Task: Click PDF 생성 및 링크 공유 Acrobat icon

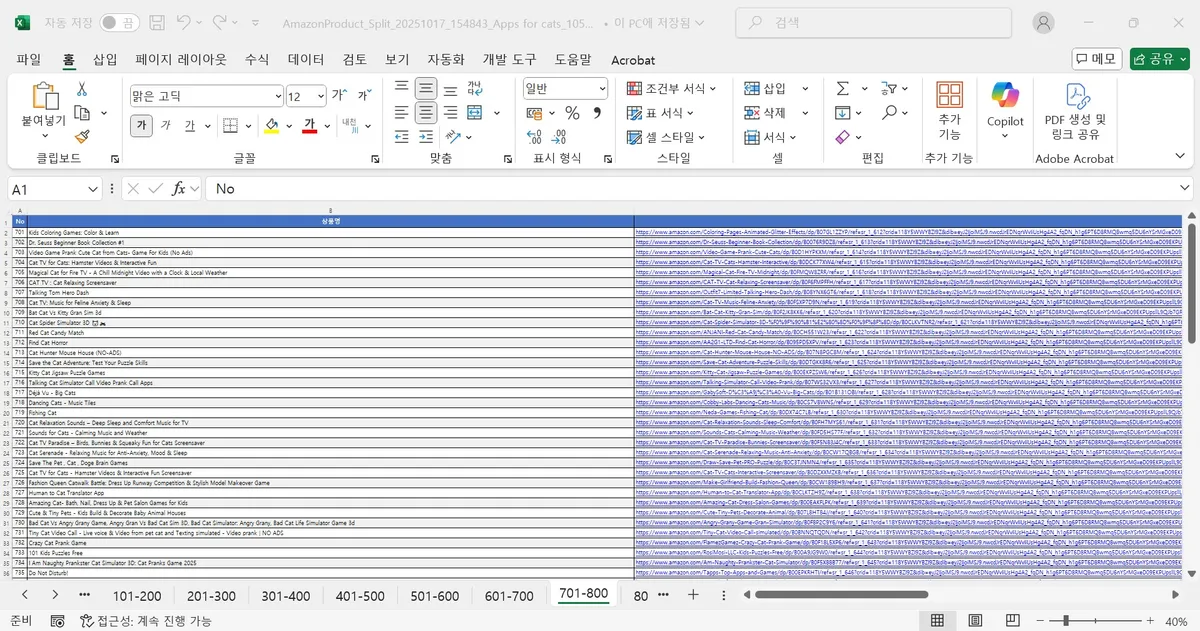Action: (1075, 110)
